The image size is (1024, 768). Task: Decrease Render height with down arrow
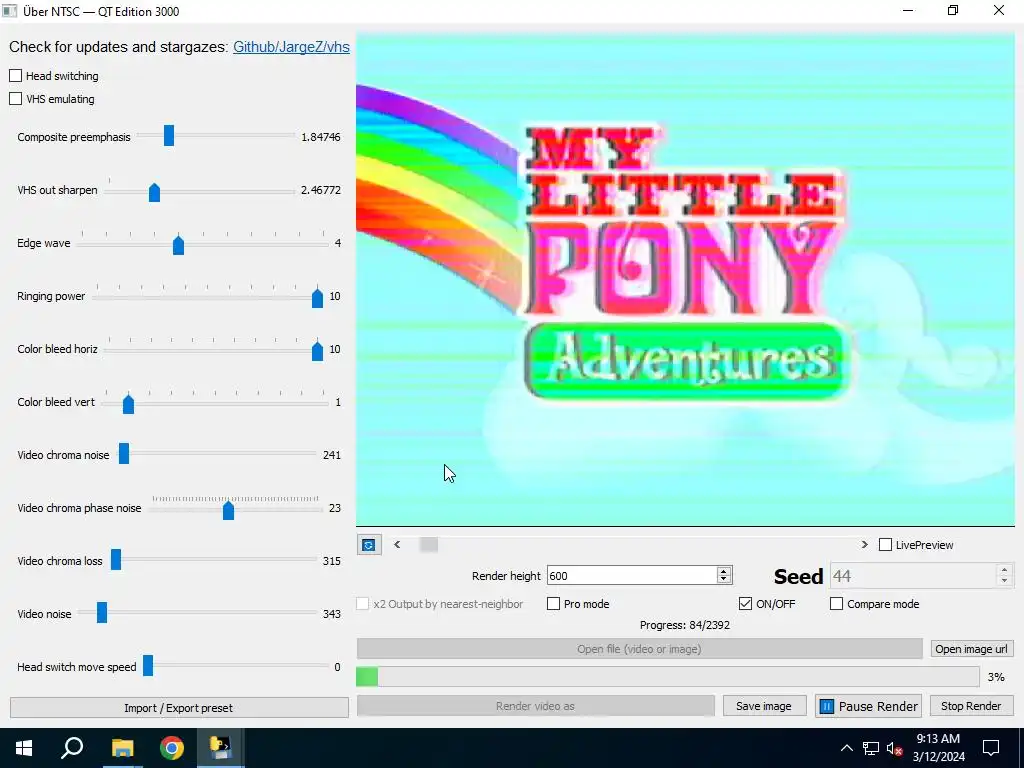point(723,579)
